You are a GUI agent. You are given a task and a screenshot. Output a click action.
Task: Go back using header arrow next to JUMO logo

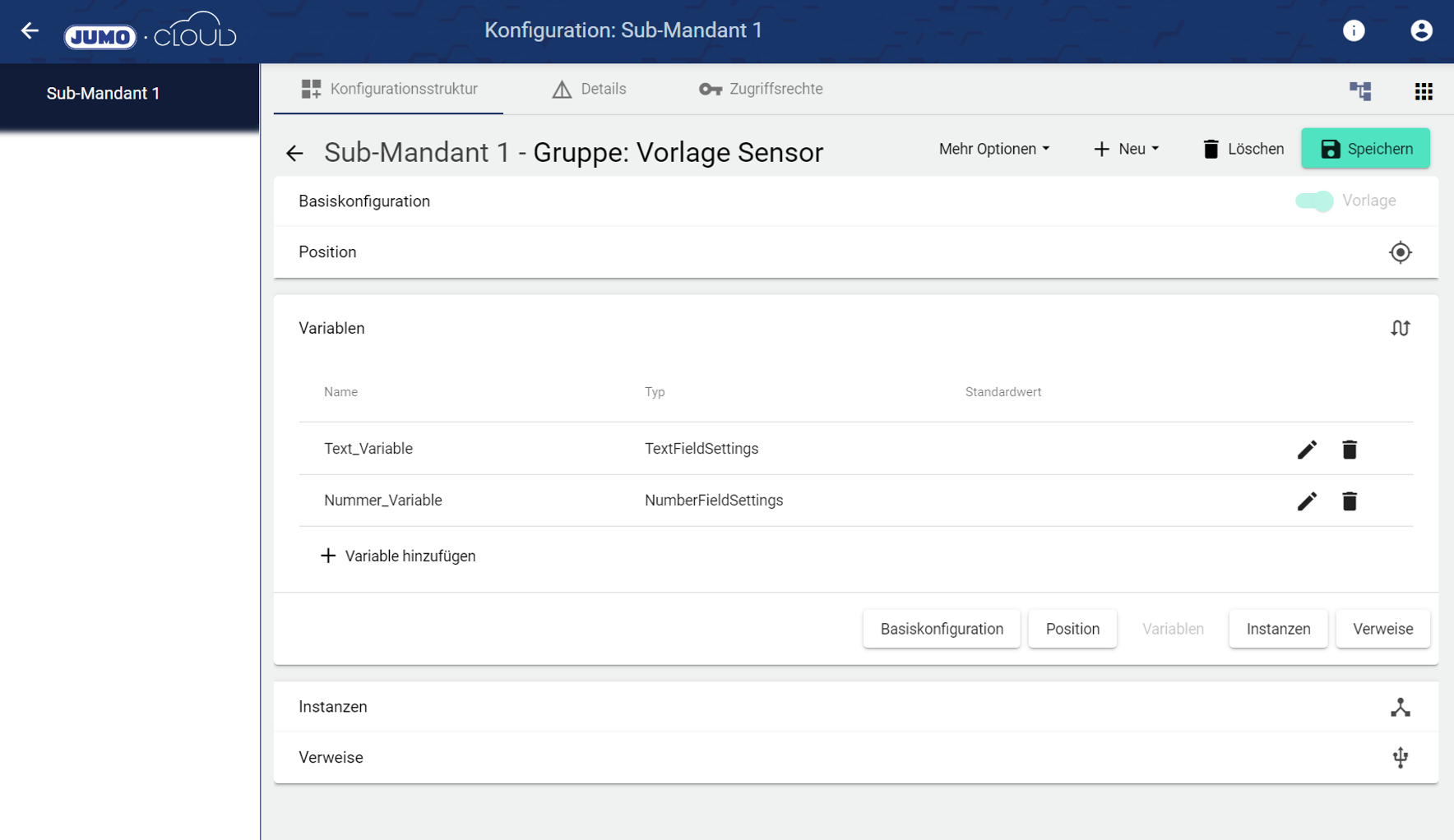[30, 31]
